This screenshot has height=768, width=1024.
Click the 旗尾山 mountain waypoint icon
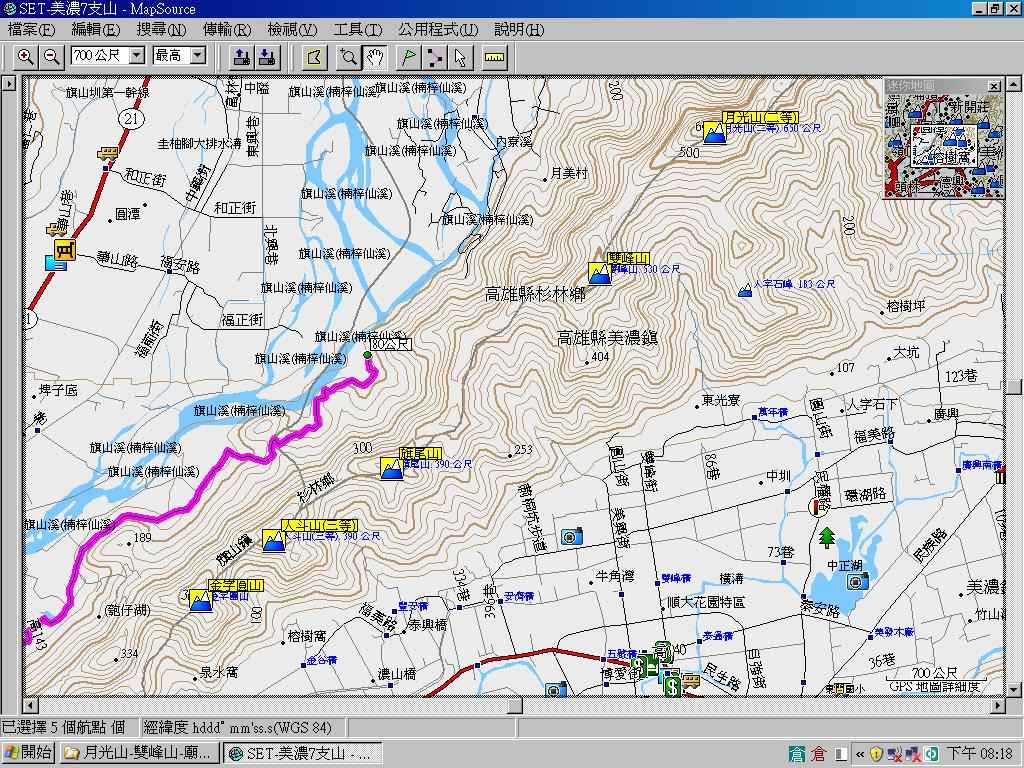click(x=392, y=468)
